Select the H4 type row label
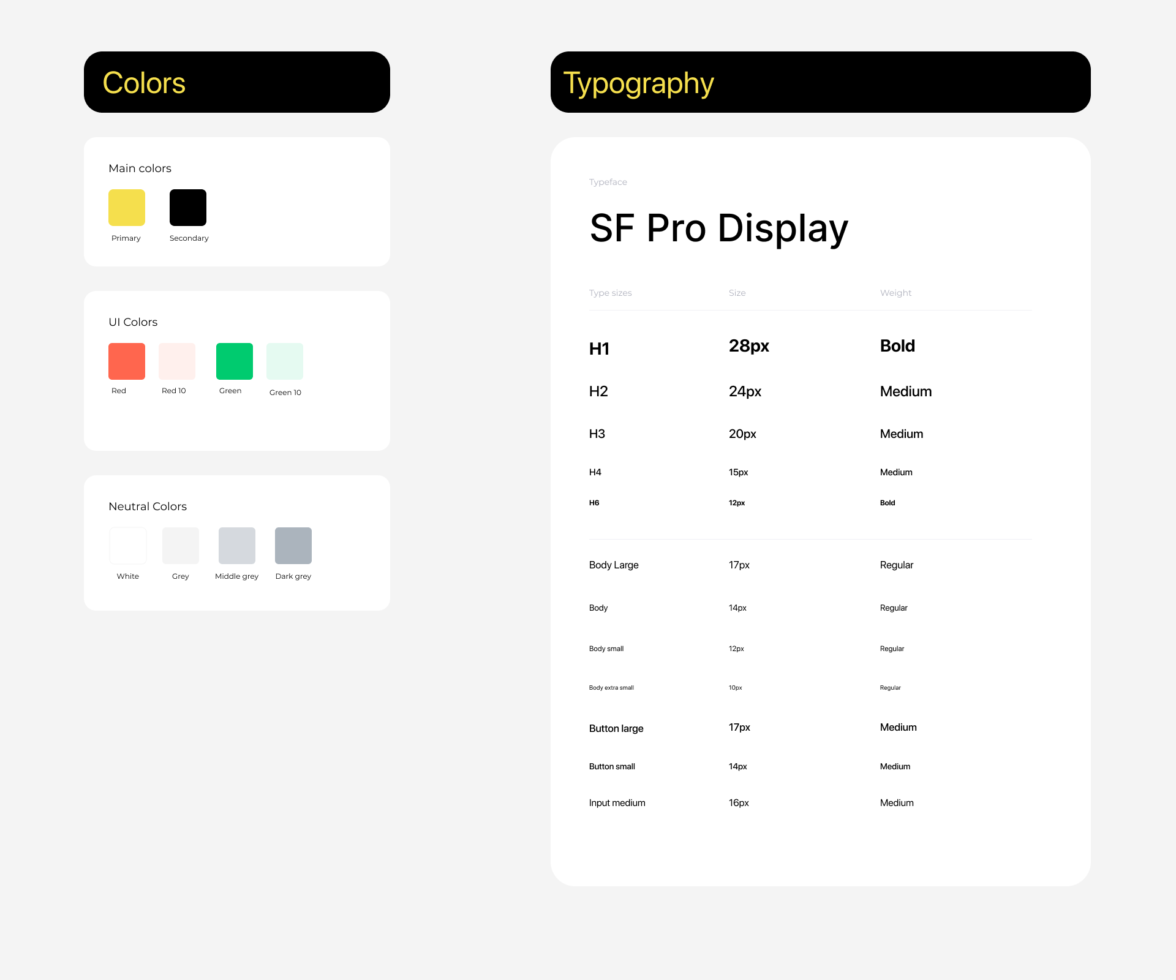The image size is (1176, 980). pyautogui.click(x=596, y=472)
